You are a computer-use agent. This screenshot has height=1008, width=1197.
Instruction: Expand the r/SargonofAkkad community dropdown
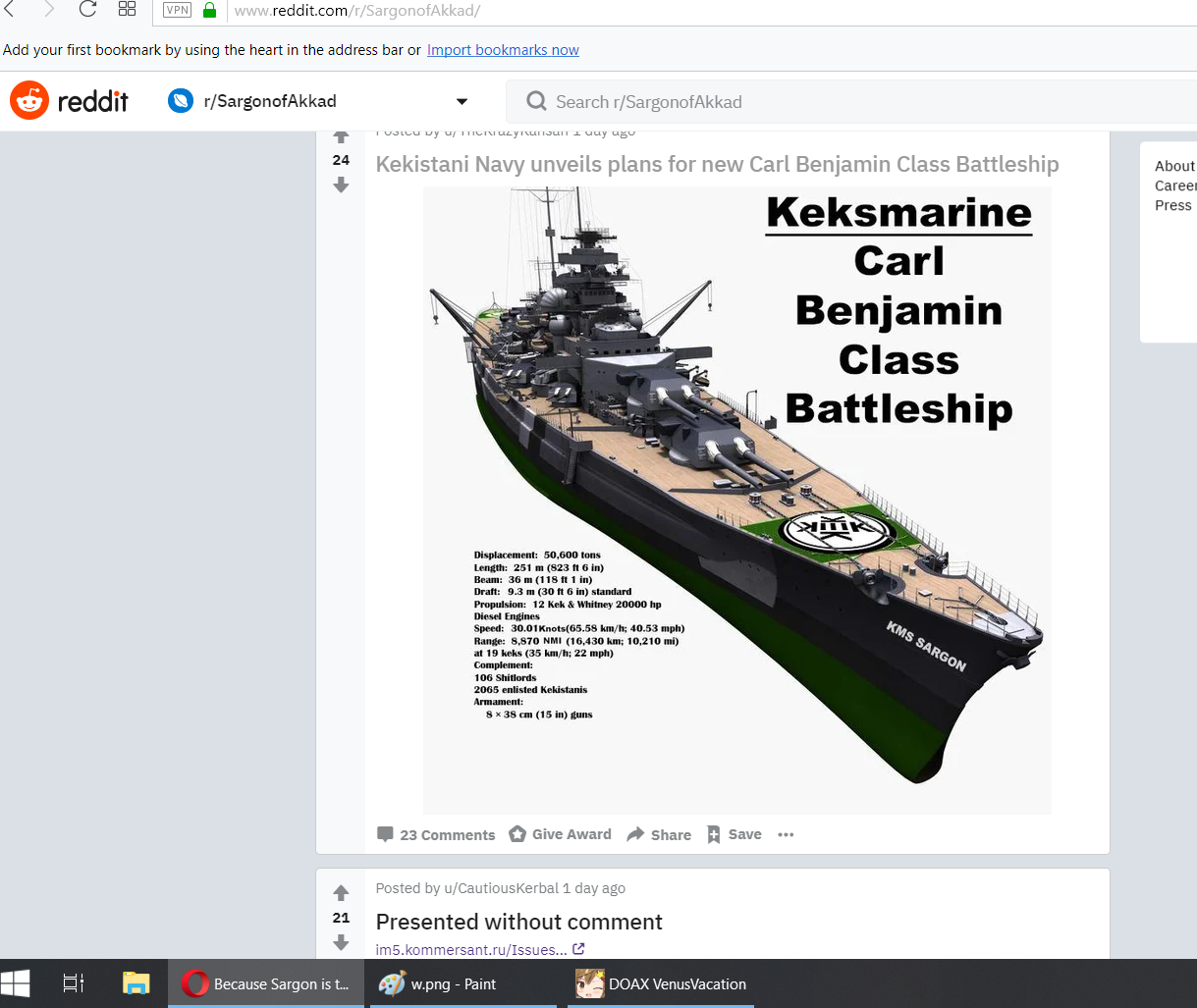click(462, 101)
